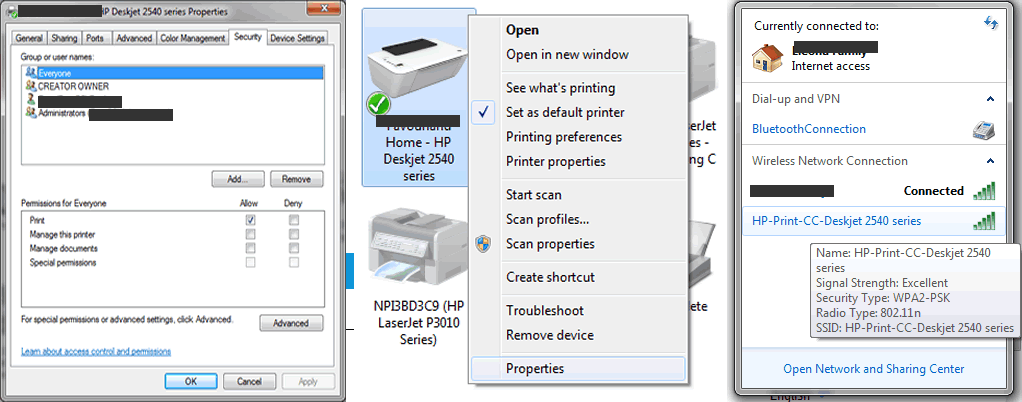
Task: Tick Deny for Manage documents
Action: [x=295, y=248]
